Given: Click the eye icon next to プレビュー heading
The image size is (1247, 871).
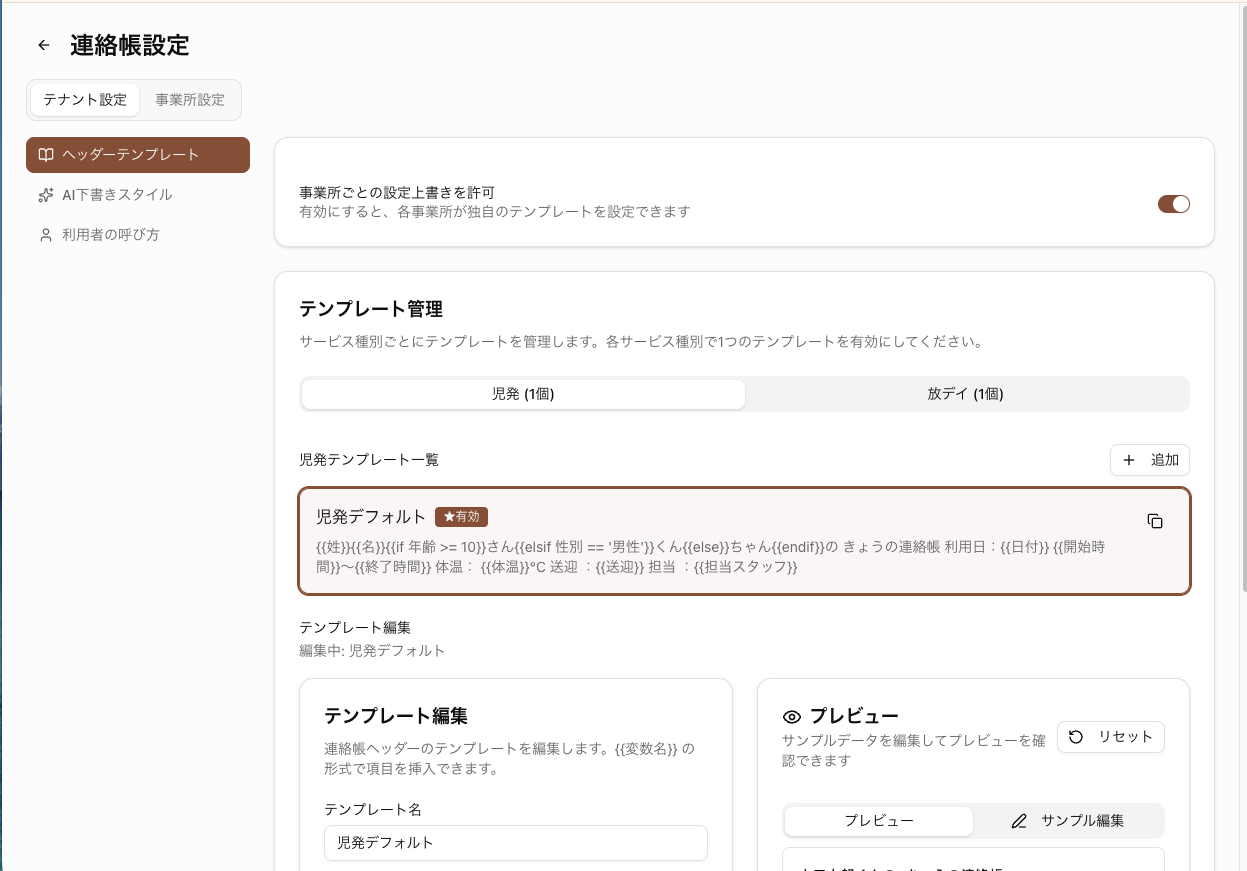Looking at the screenshot, I should click(x=792, y=716).
